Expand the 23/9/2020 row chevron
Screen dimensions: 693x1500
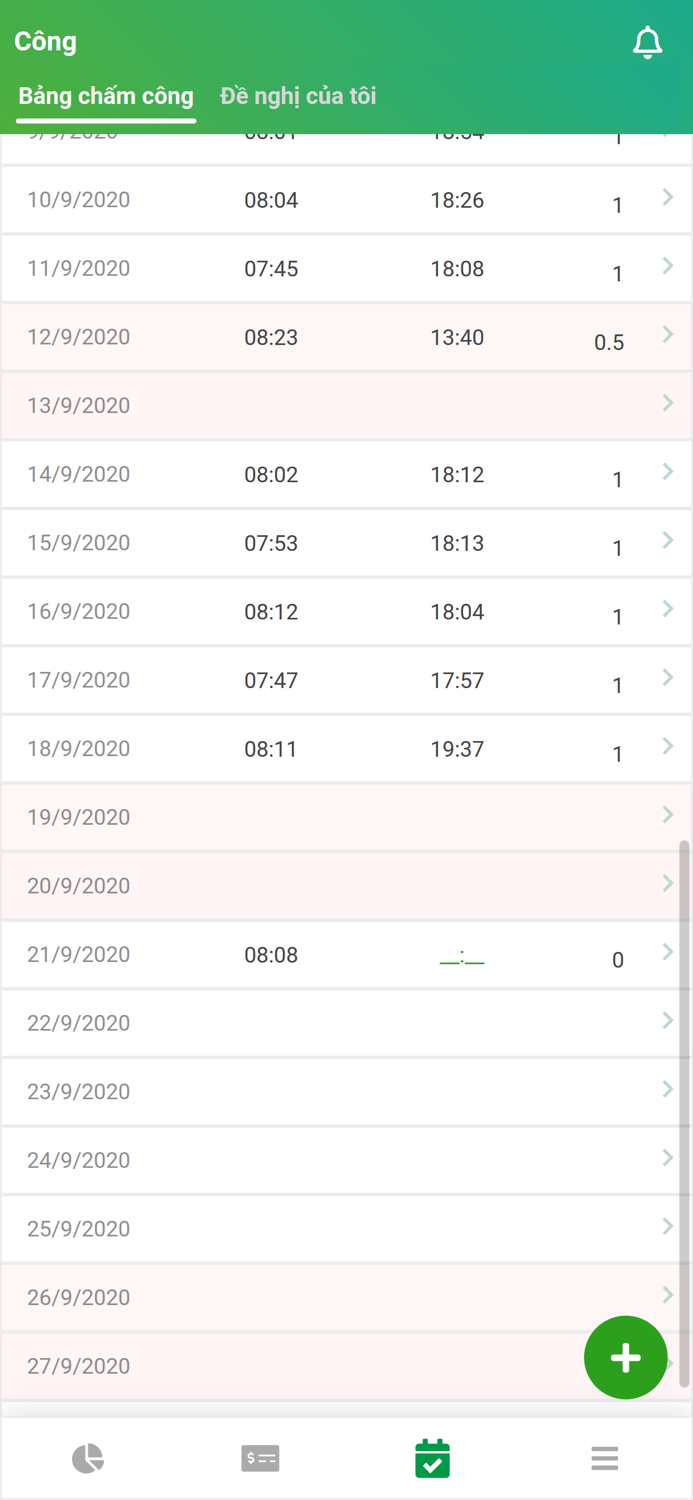point(667,1089)
